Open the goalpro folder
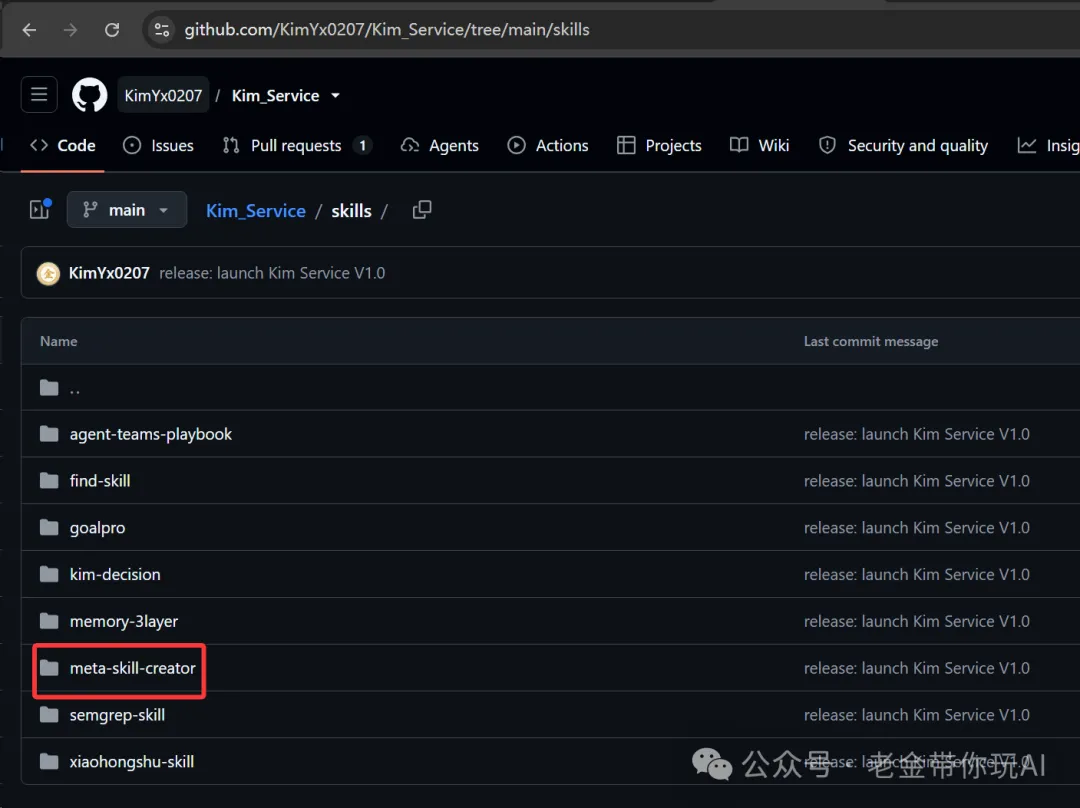 click(97, 528)
